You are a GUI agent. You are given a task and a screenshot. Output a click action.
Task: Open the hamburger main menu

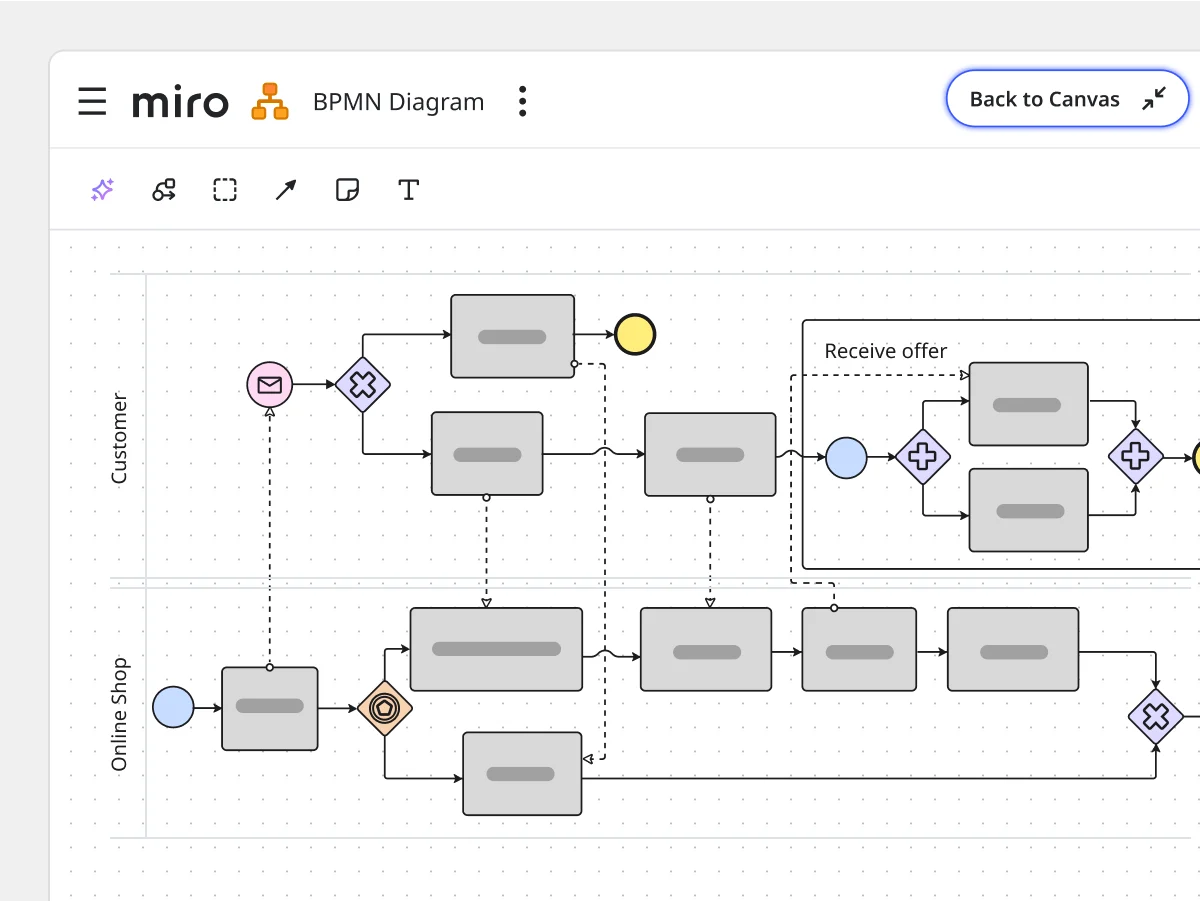point(92,101)
